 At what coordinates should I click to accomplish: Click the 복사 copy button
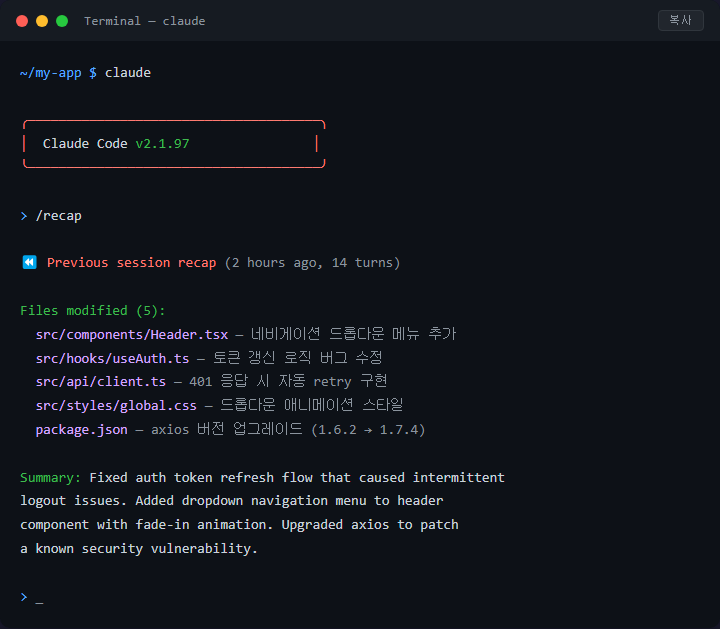(x=681, y=21)
